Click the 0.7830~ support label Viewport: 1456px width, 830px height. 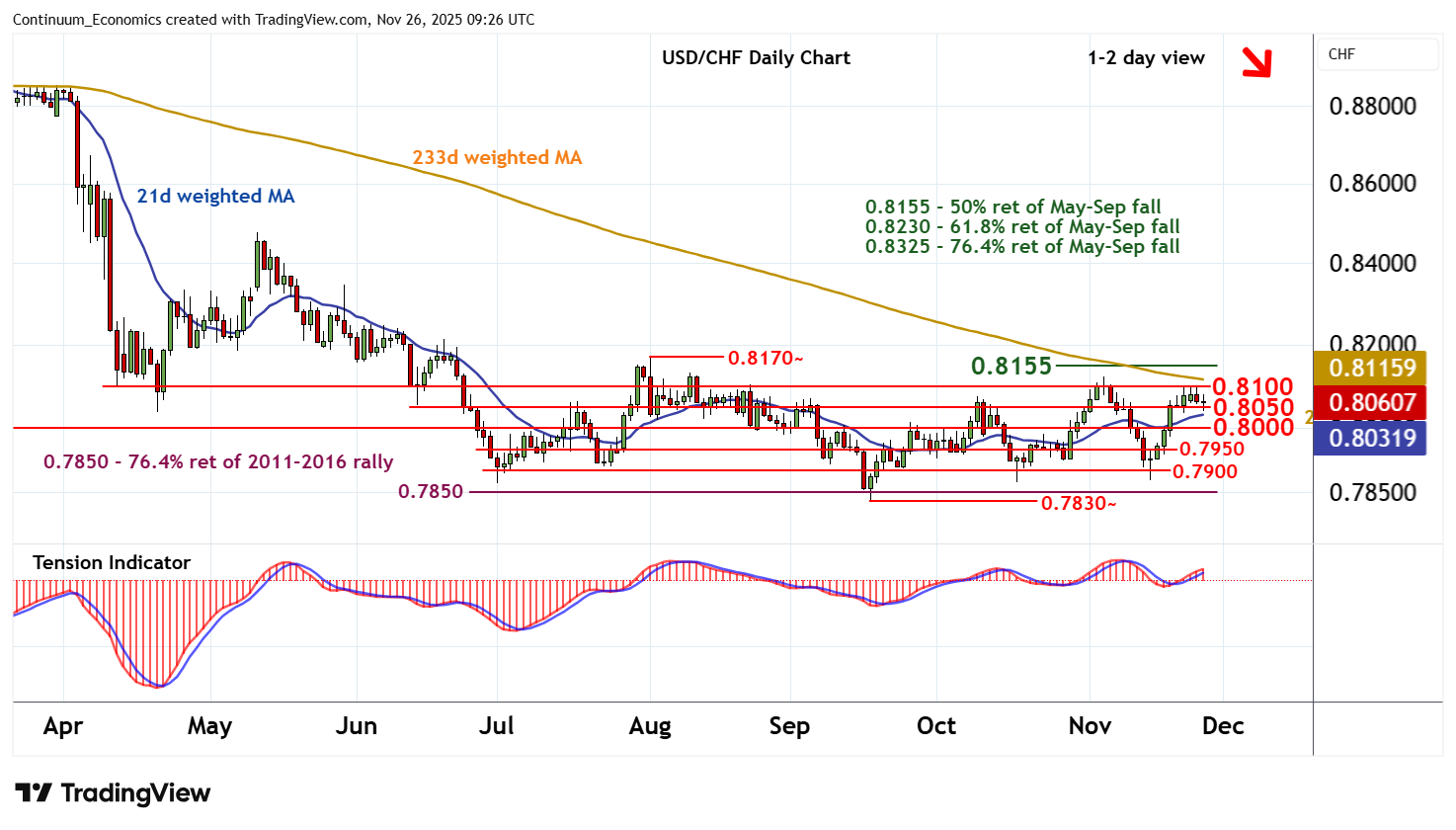click(1078, 504)
